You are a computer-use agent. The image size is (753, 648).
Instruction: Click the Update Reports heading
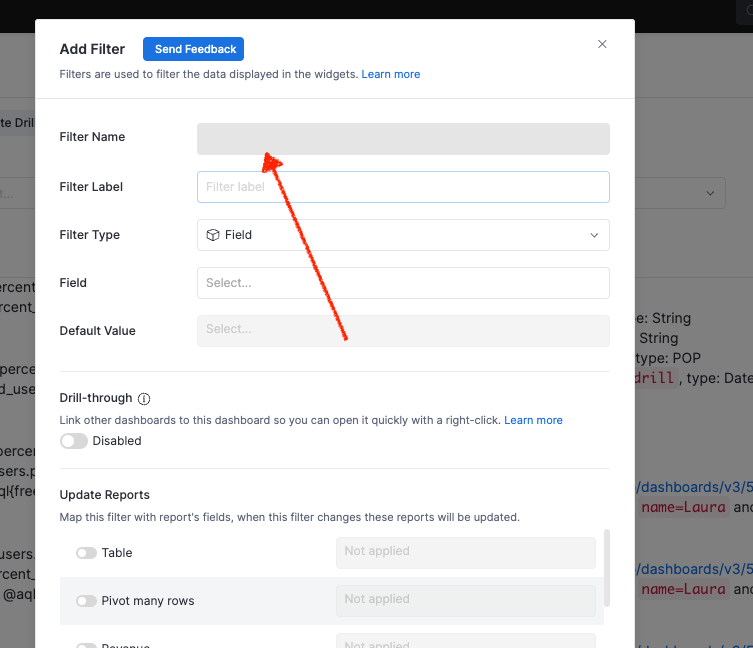pyautogui.click(x=105, y=495)
